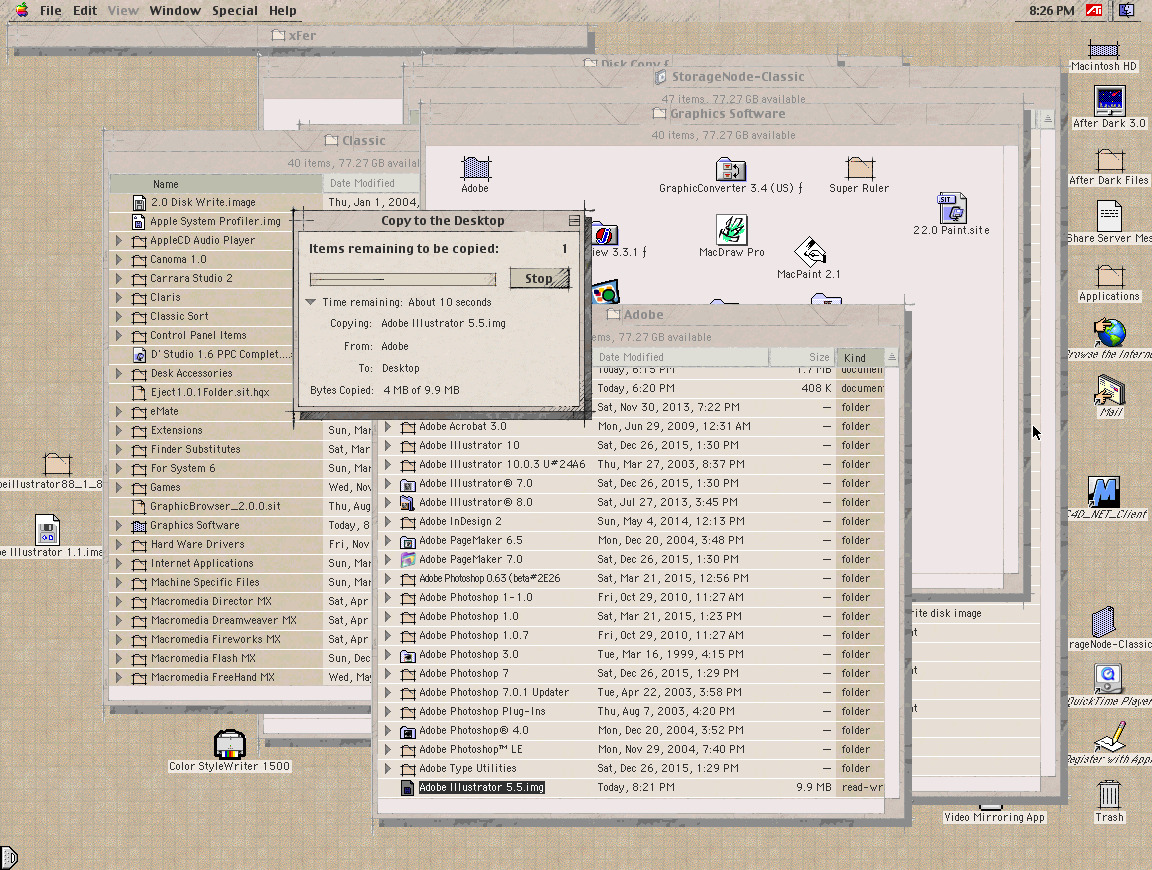The height and width of the screenshot is (870, 1152).
Task: Click the copy progress bar
Action: [403, 279]
